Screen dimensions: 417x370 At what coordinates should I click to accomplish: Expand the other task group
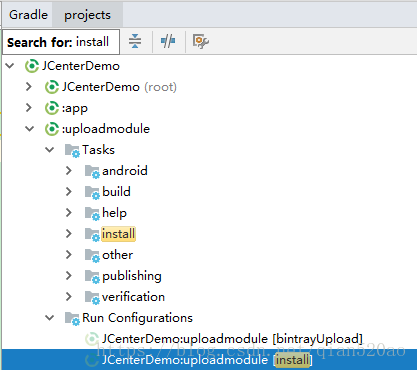pos(69,255)
